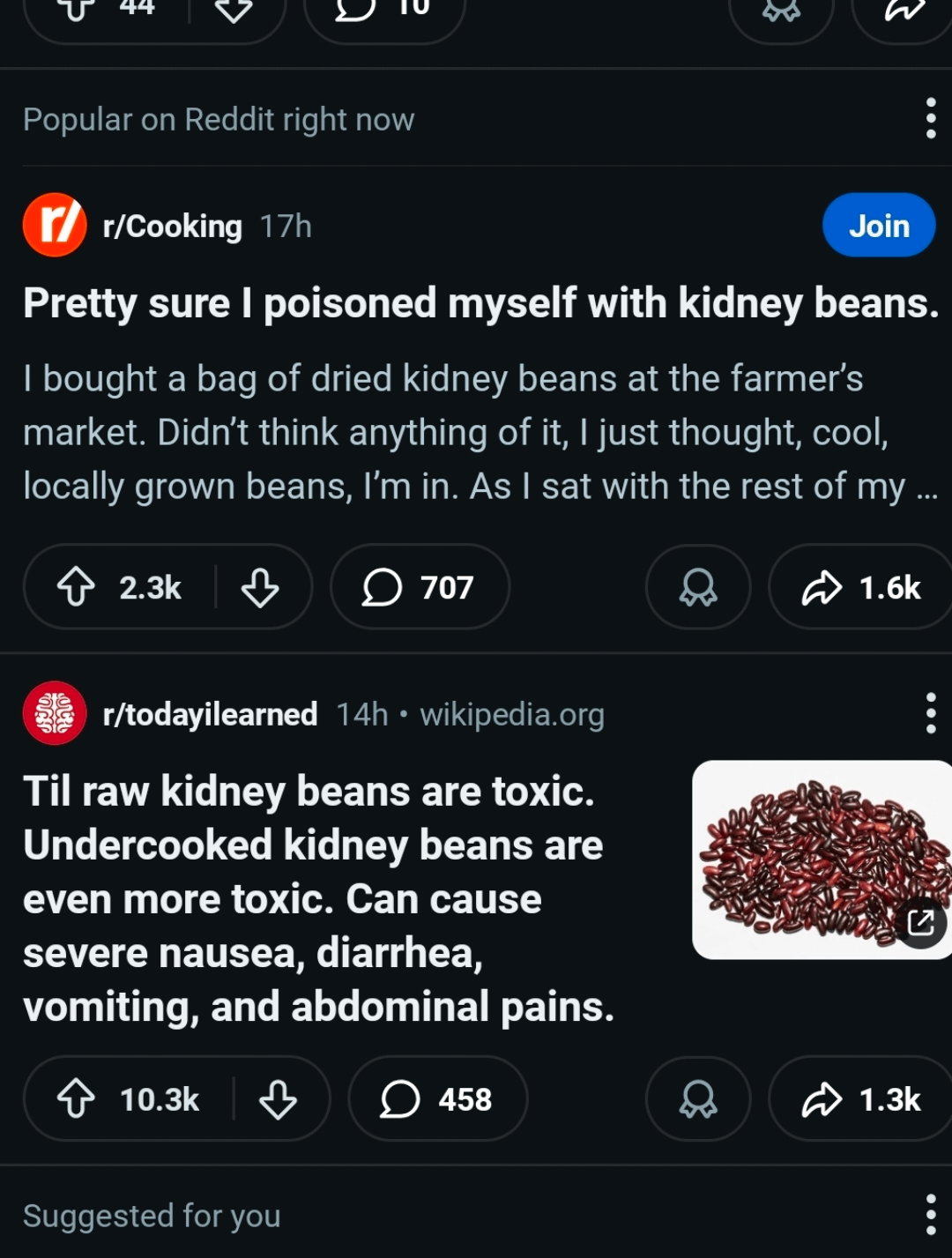The image size is (952, 1258).
Task: Share the r/todayilearned post
Action: click(860, 1099)
